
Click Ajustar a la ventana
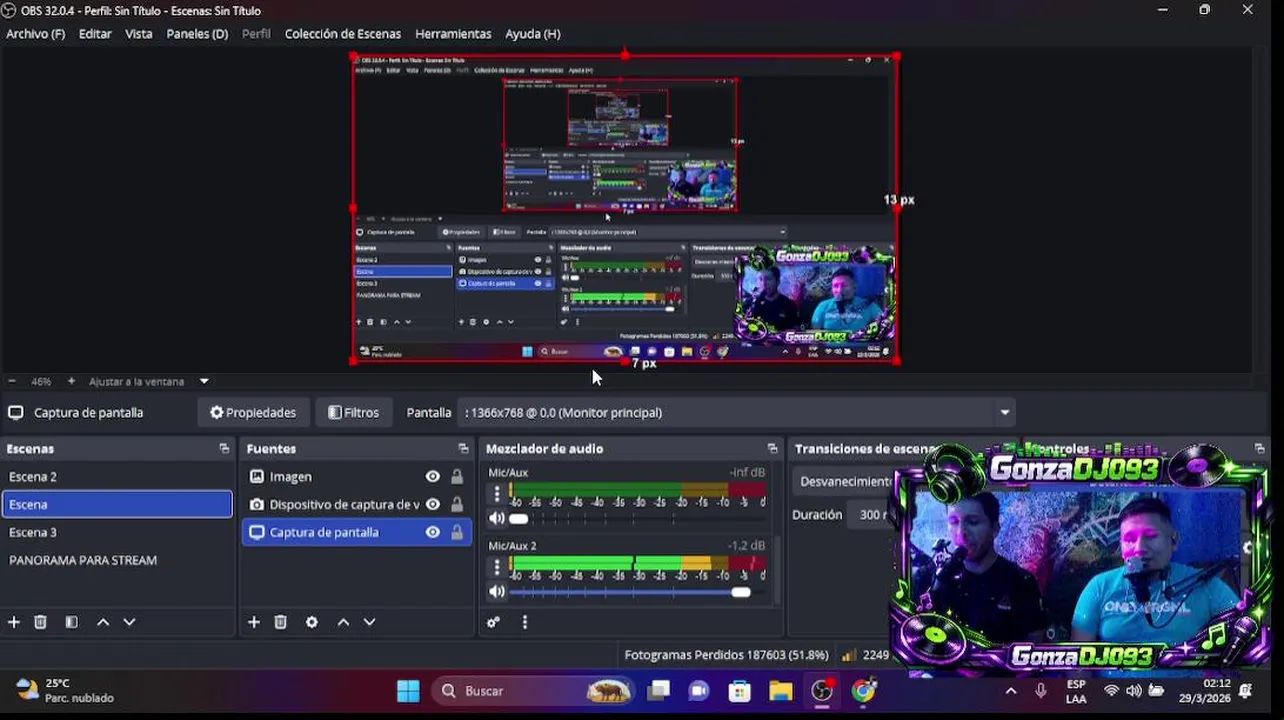click(x=136, y=381)
